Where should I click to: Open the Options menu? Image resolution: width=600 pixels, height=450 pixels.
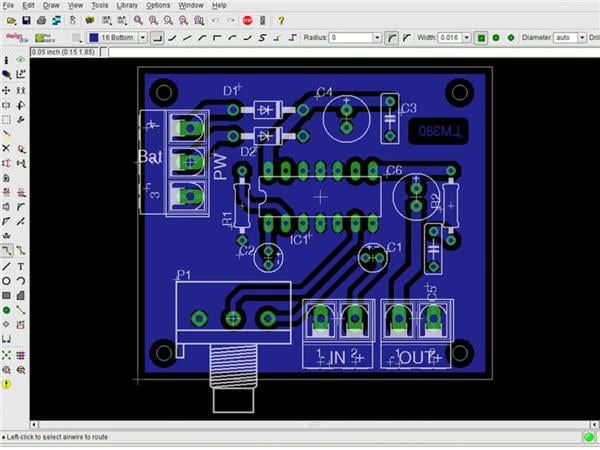point(158,5)
